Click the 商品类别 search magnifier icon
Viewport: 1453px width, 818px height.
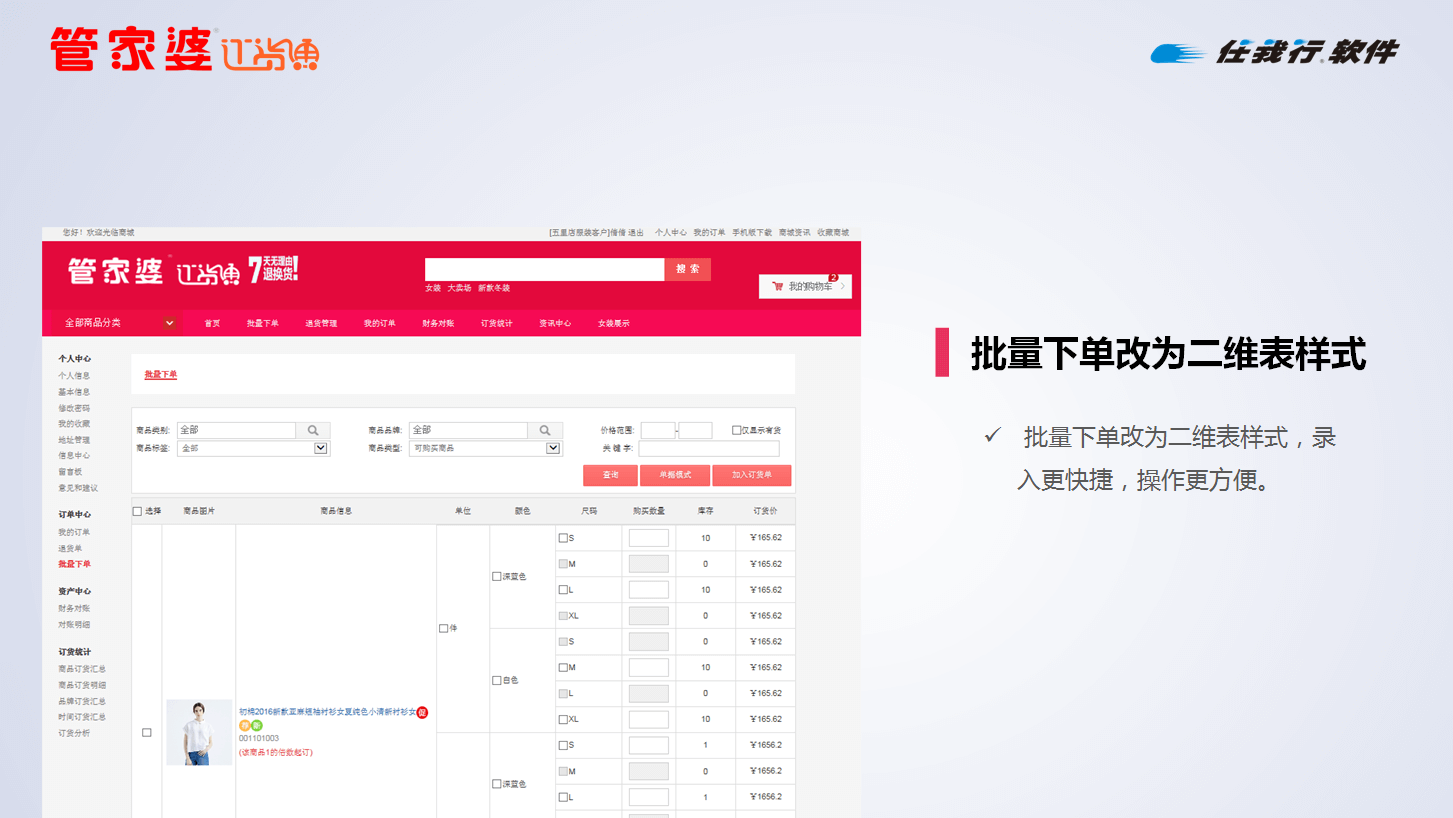pyautogui.click(x=312, y=431)
